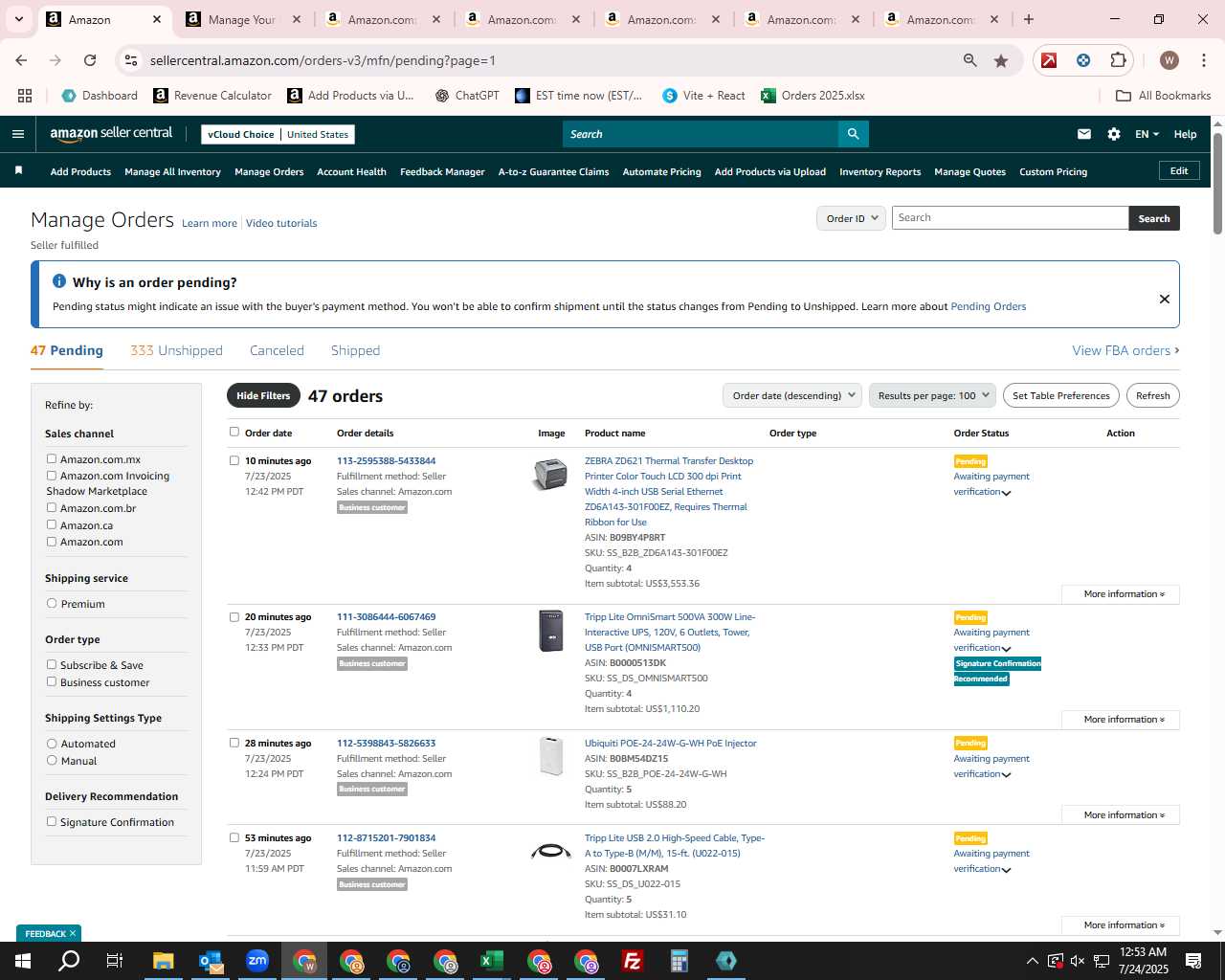Open File Explorer from the taskbar

click(x=164, y=961)
